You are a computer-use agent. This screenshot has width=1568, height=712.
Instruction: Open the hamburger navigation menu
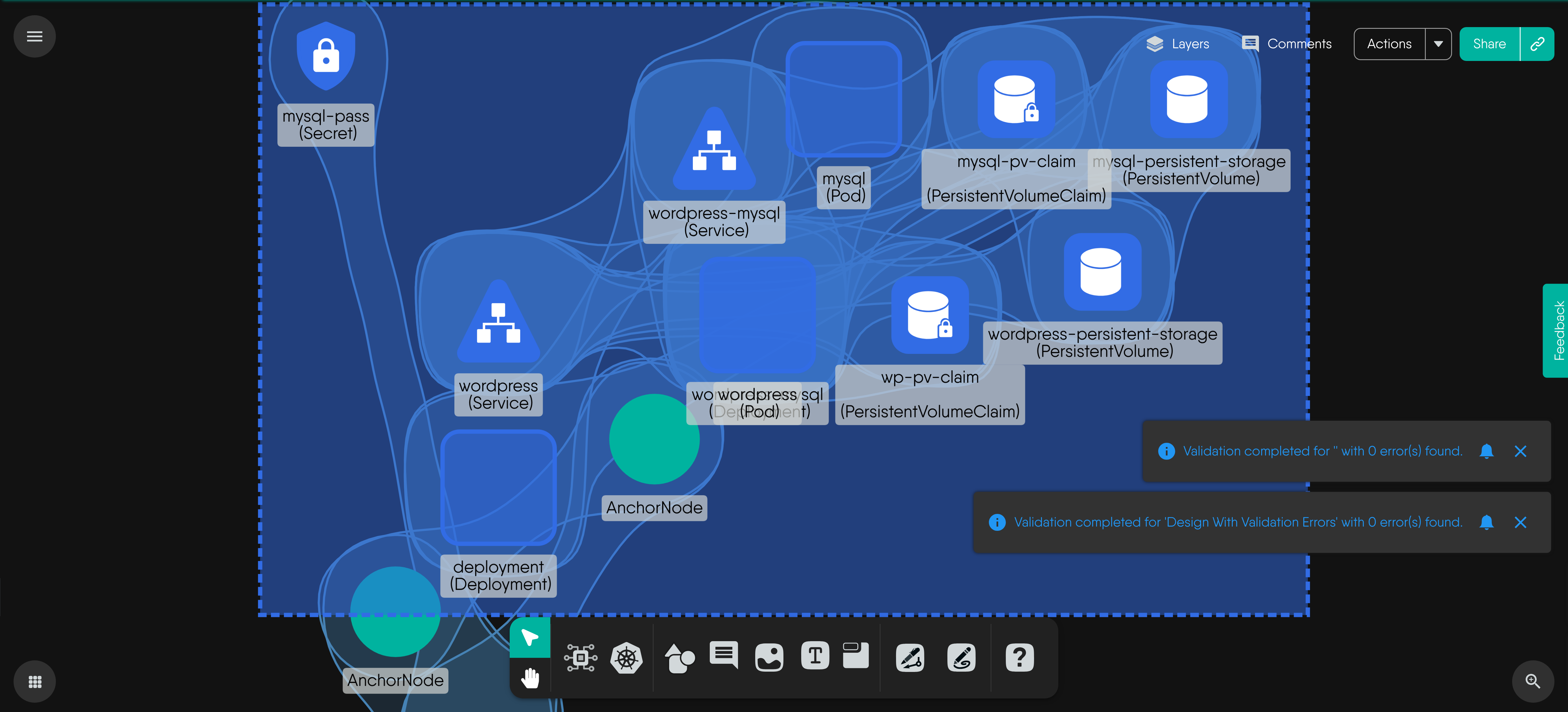click(35, 36)
